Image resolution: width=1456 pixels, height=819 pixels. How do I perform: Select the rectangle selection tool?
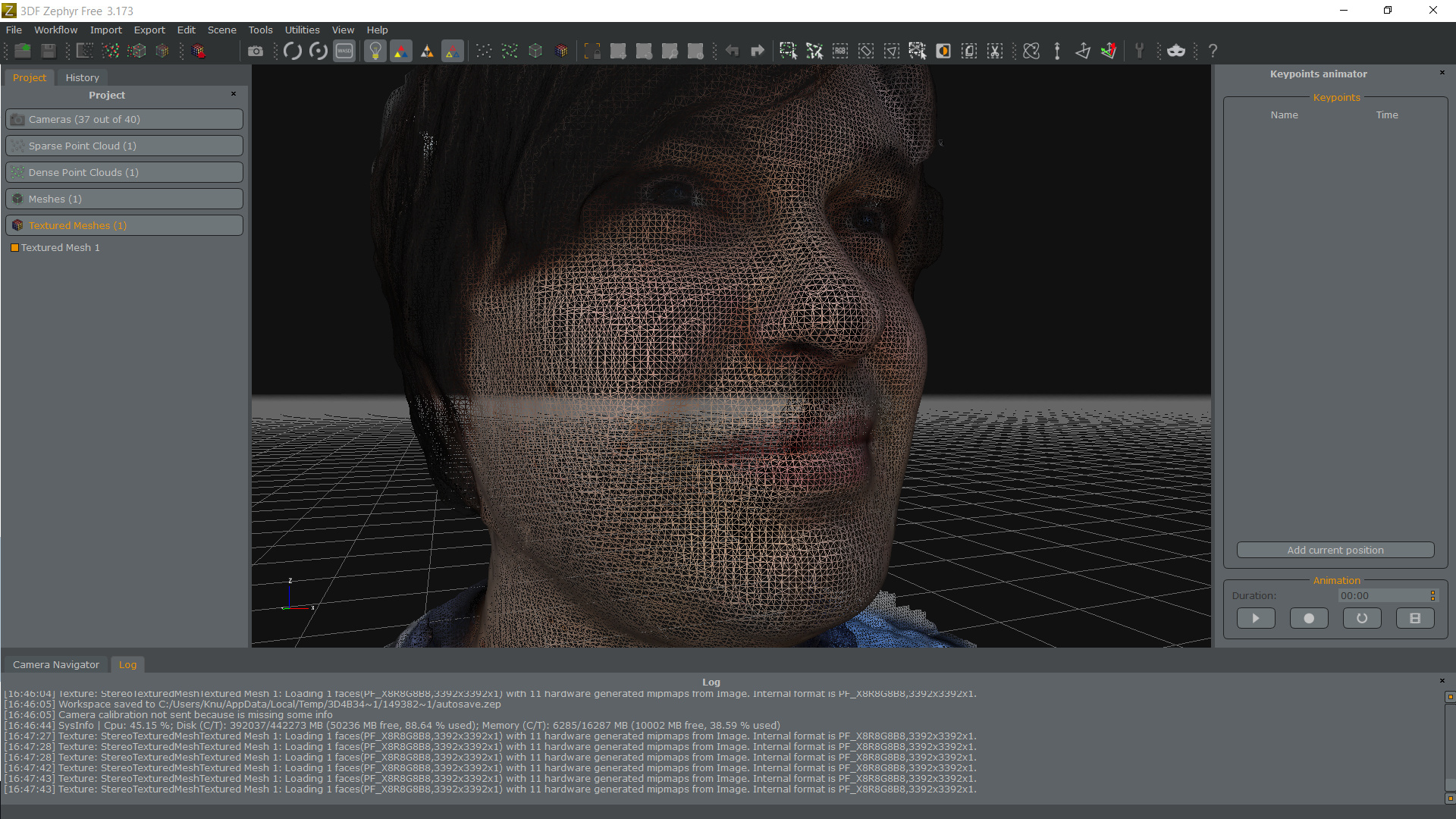[x=789, y=51]
